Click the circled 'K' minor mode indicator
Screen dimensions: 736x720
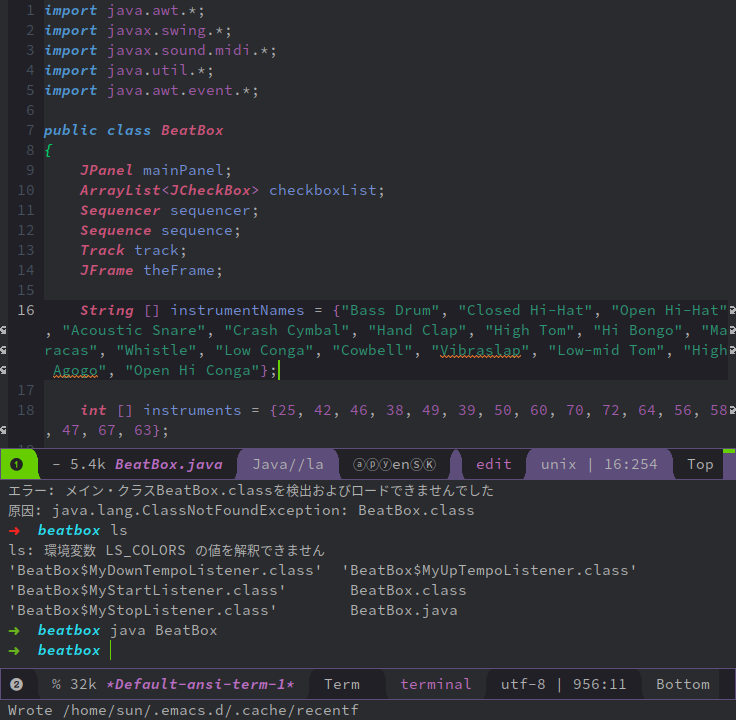coord(430,464)
